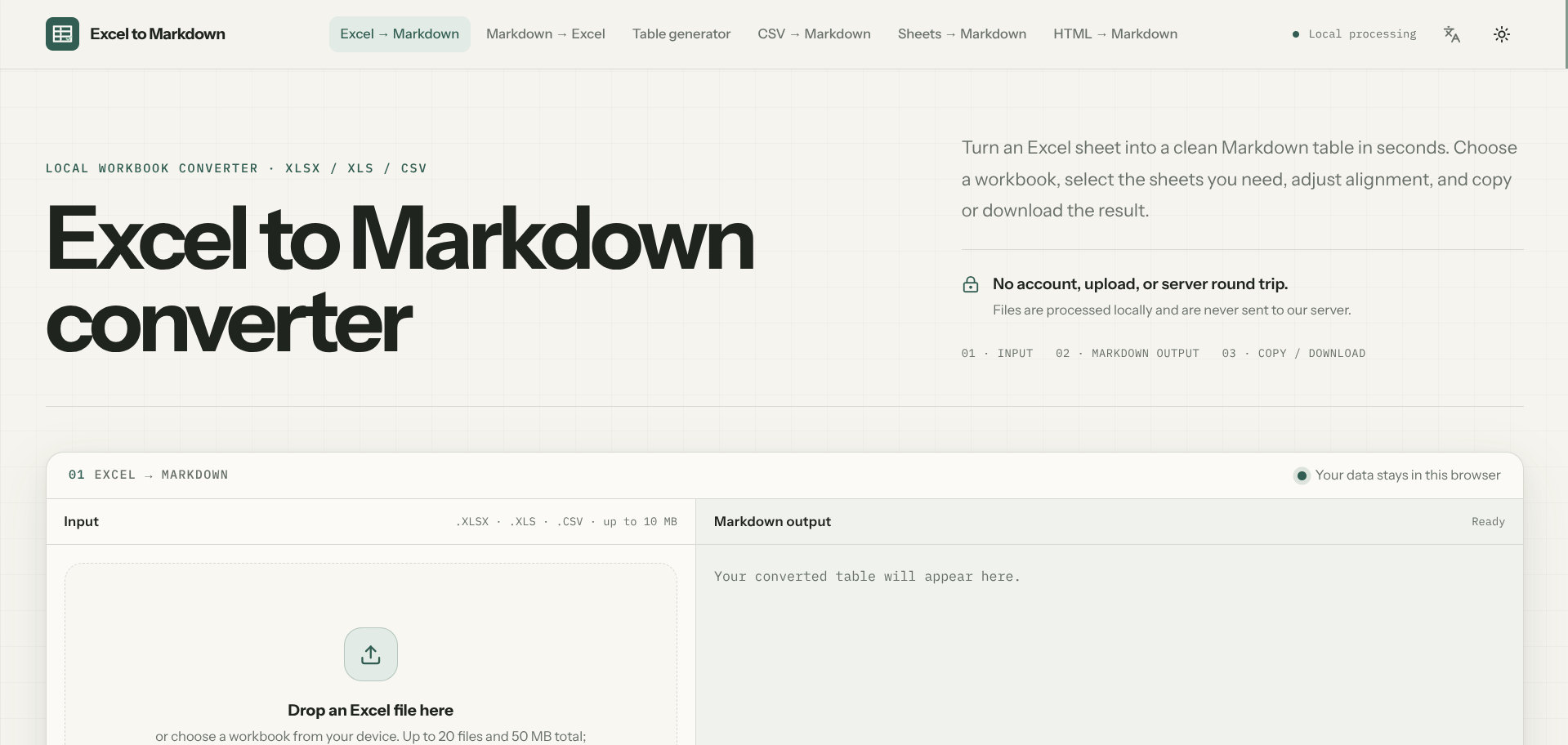1568x745 pixels.
Task: Click the 02 · MARKDOWN OUTPUT step label
Action: click(1128, 354)
